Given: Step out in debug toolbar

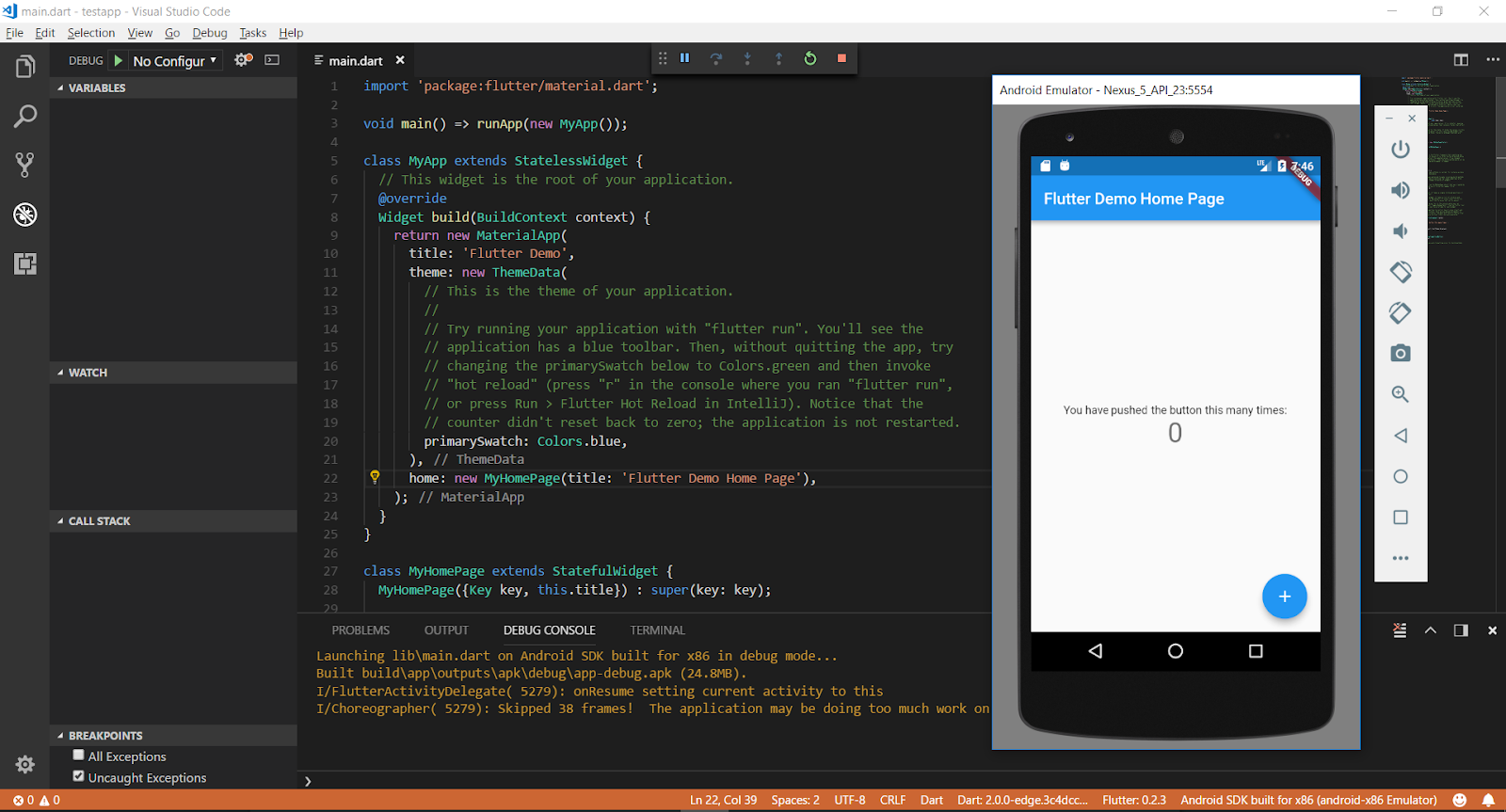Looking at the screenshot, I should (x=778, y=58).
